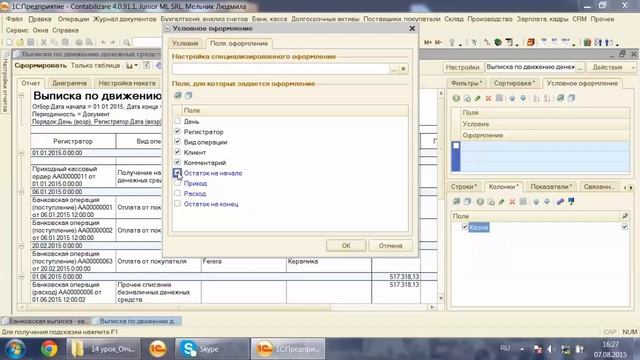The width and height of the screenshot is (640, 360).
Task: Switch to the Условия tab in the dialog
Action: click(x=185, y=43)
